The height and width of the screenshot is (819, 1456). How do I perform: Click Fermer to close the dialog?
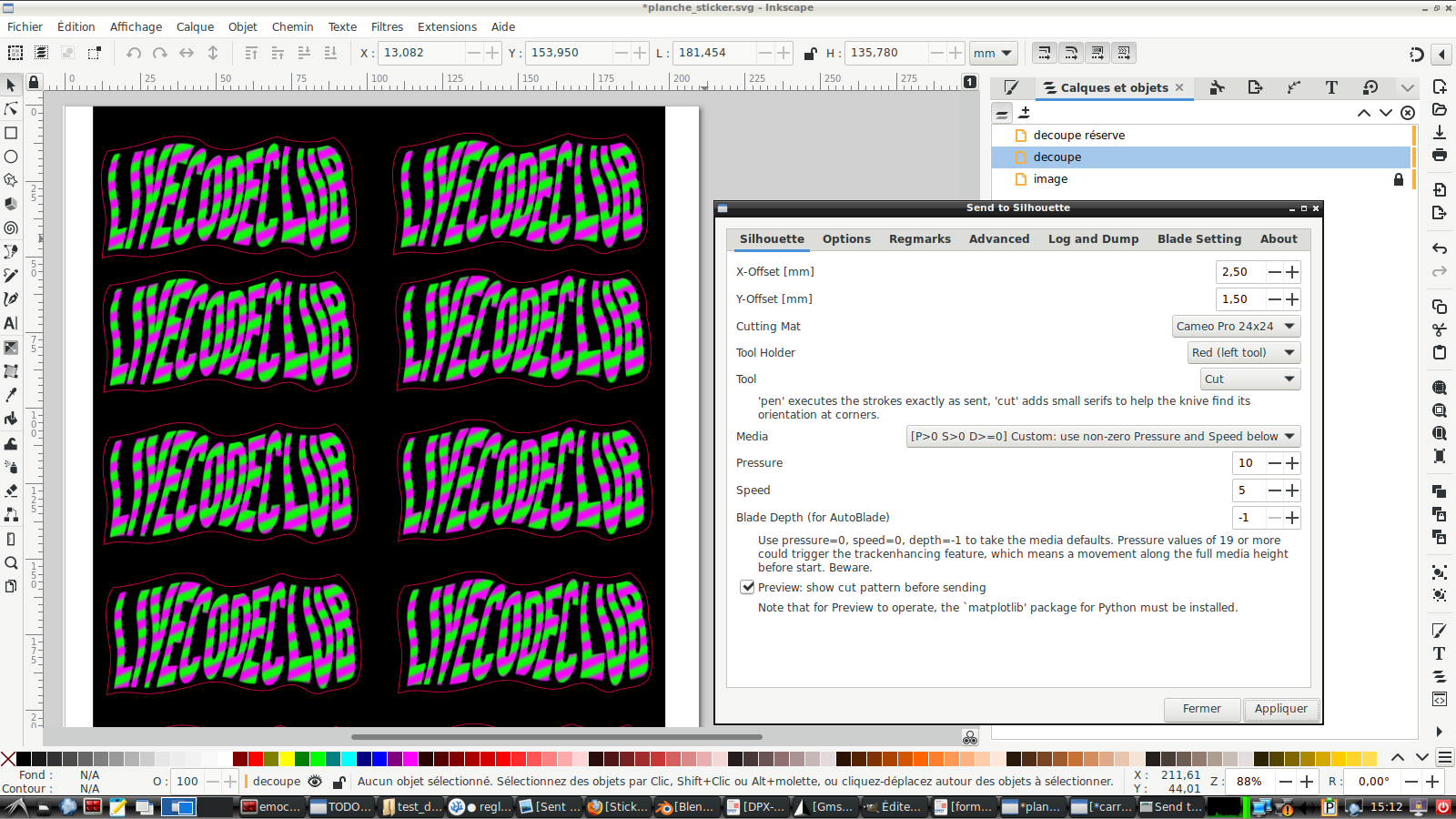pyautogui.click(x=1201, y=709)
